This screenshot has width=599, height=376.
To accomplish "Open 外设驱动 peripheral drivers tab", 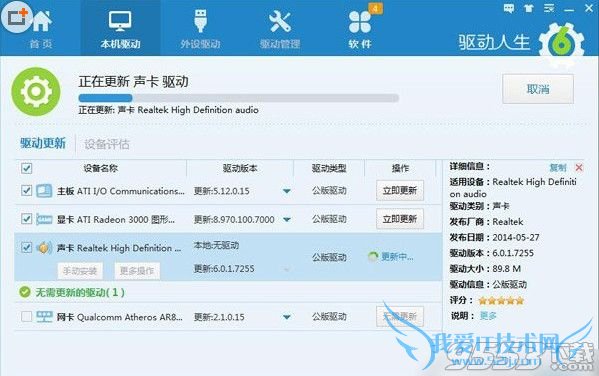I will click(200, 29).
